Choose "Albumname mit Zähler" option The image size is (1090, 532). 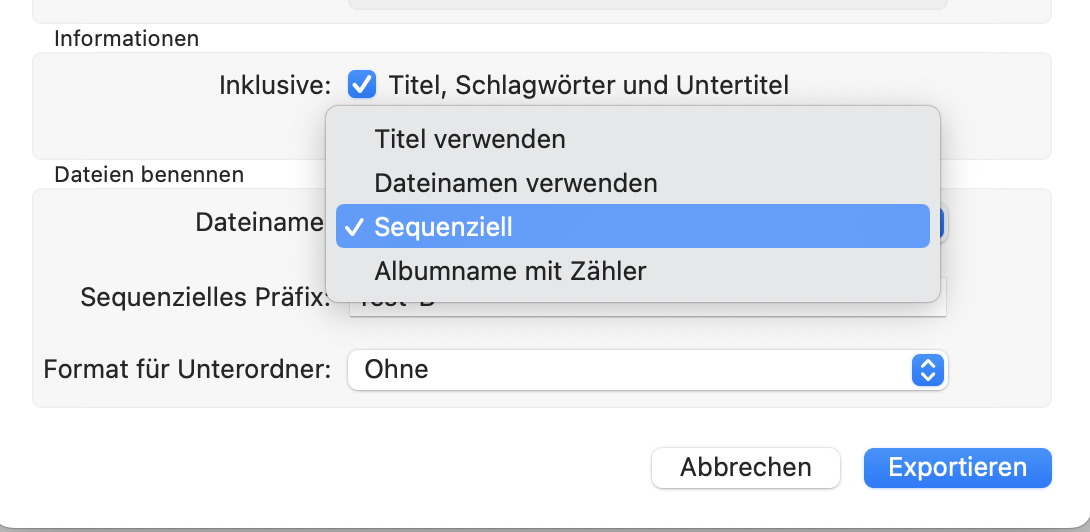(x=510, y=271)
